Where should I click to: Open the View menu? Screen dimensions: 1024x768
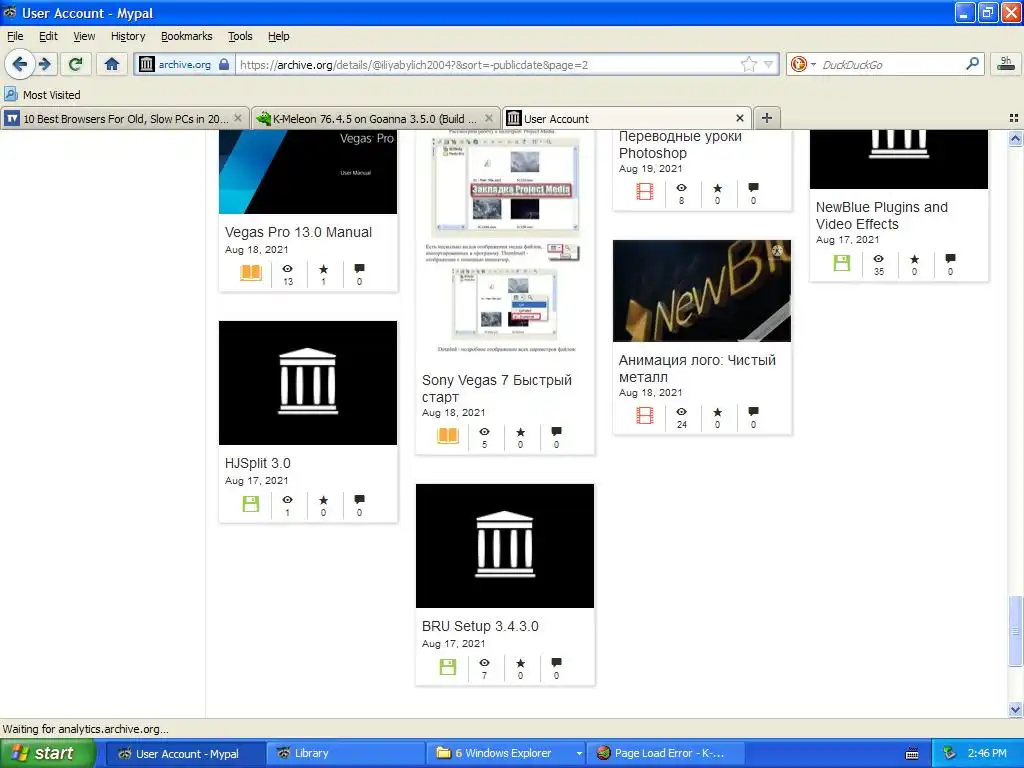coord(84,36)
